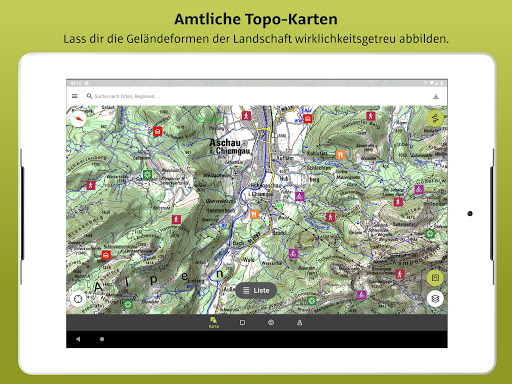Open the speech-bubble tab in bottom bar

[242, 323]
